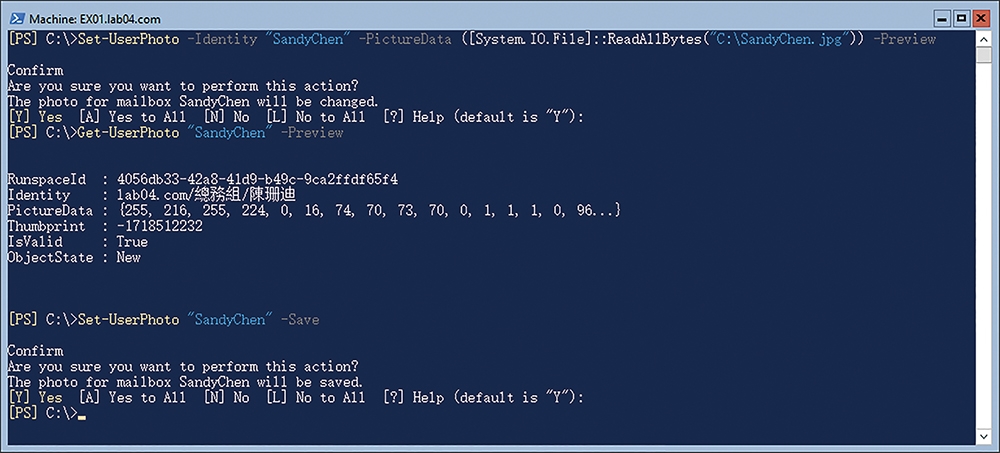1000x453 pixels.
Task: Click the RunspaceId GUID value
Action: pos(257,179)
